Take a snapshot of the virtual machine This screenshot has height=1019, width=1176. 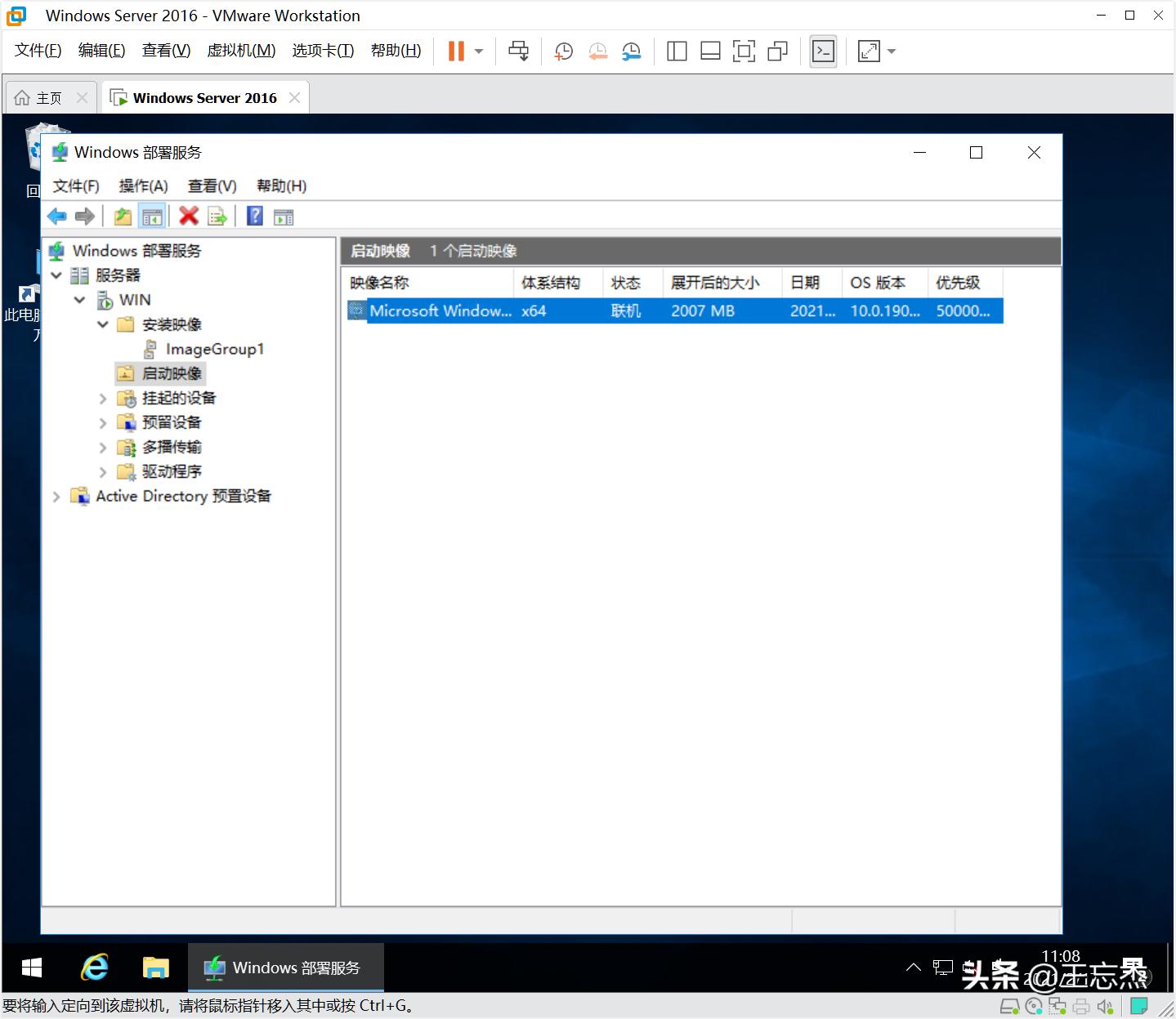pos(563,51)
